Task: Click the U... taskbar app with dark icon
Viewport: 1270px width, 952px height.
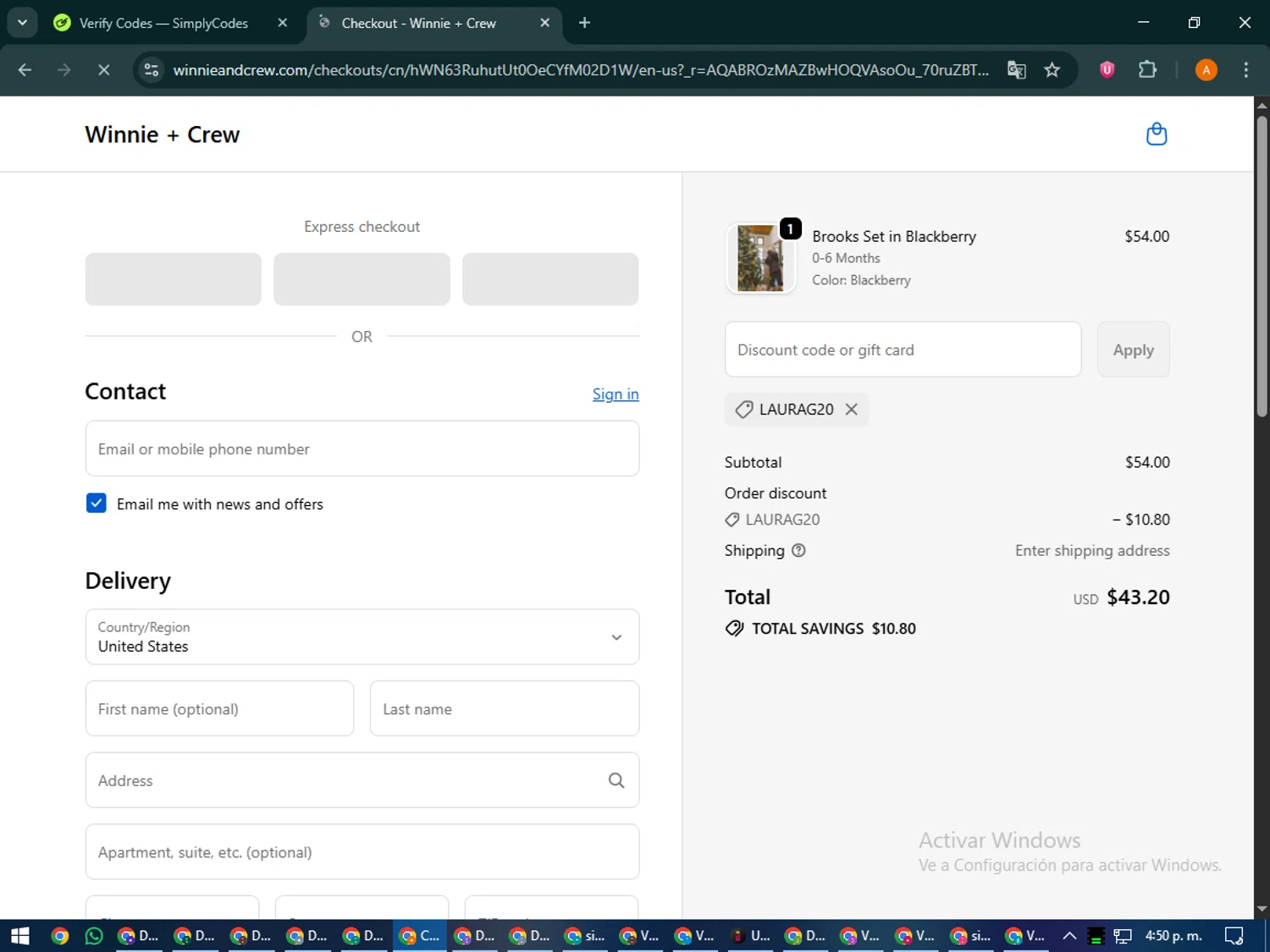Action: [x=752, y=936]
